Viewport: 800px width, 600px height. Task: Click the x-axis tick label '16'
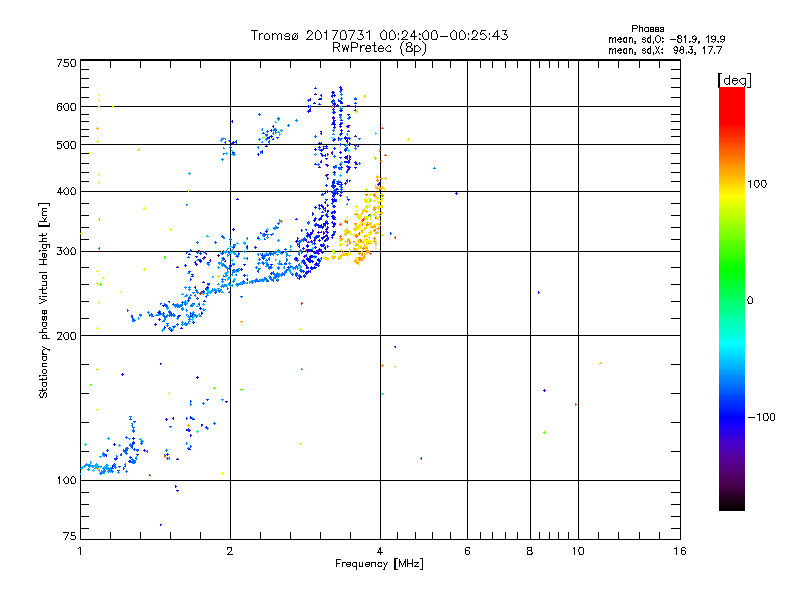tap(680, 551)
